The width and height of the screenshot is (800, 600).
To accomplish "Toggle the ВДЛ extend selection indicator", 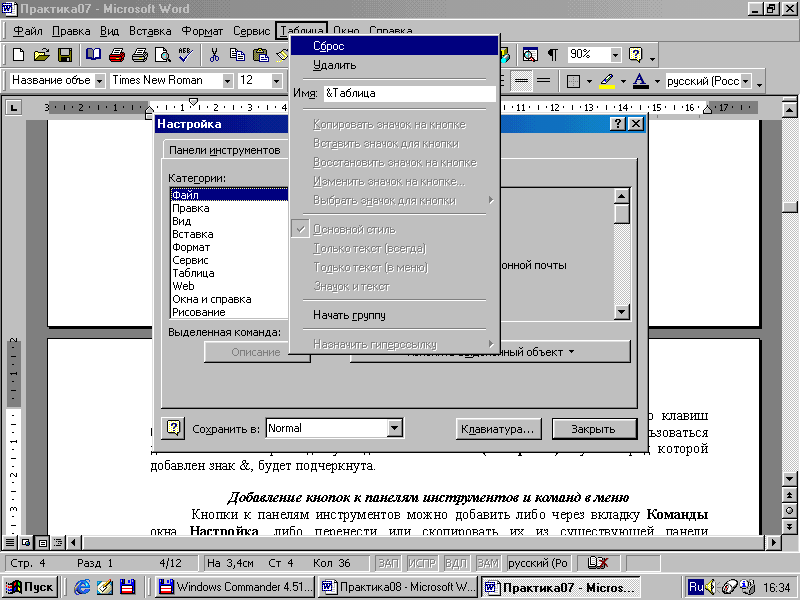I will (456, 563).
